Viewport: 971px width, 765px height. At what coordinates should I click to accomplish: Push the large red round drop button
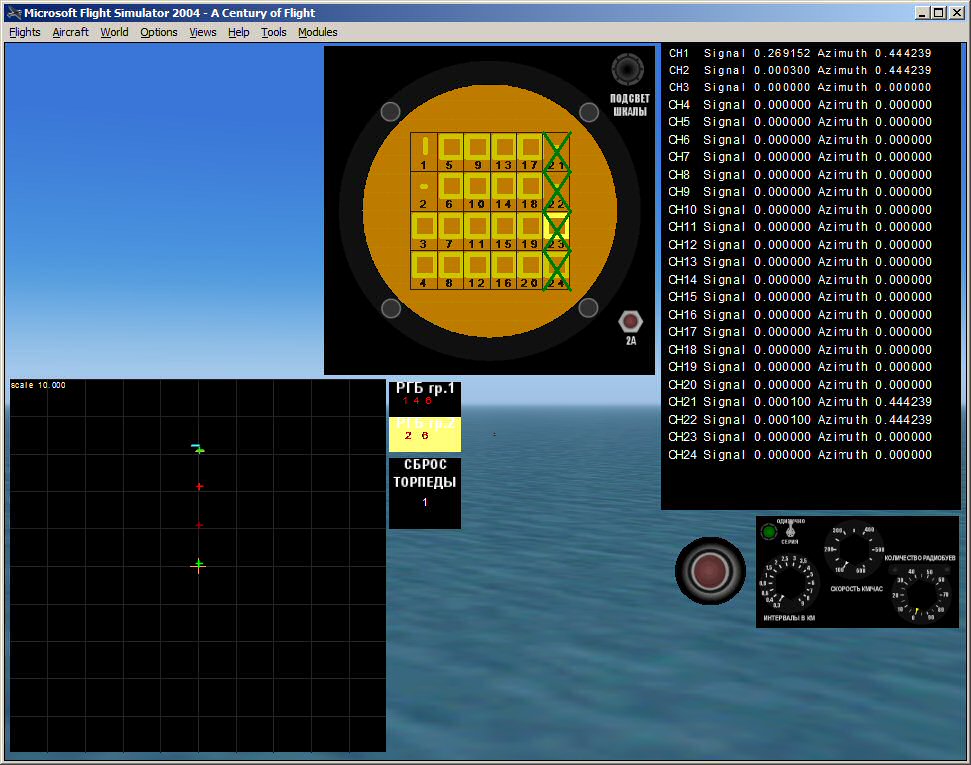click(710, 570)
